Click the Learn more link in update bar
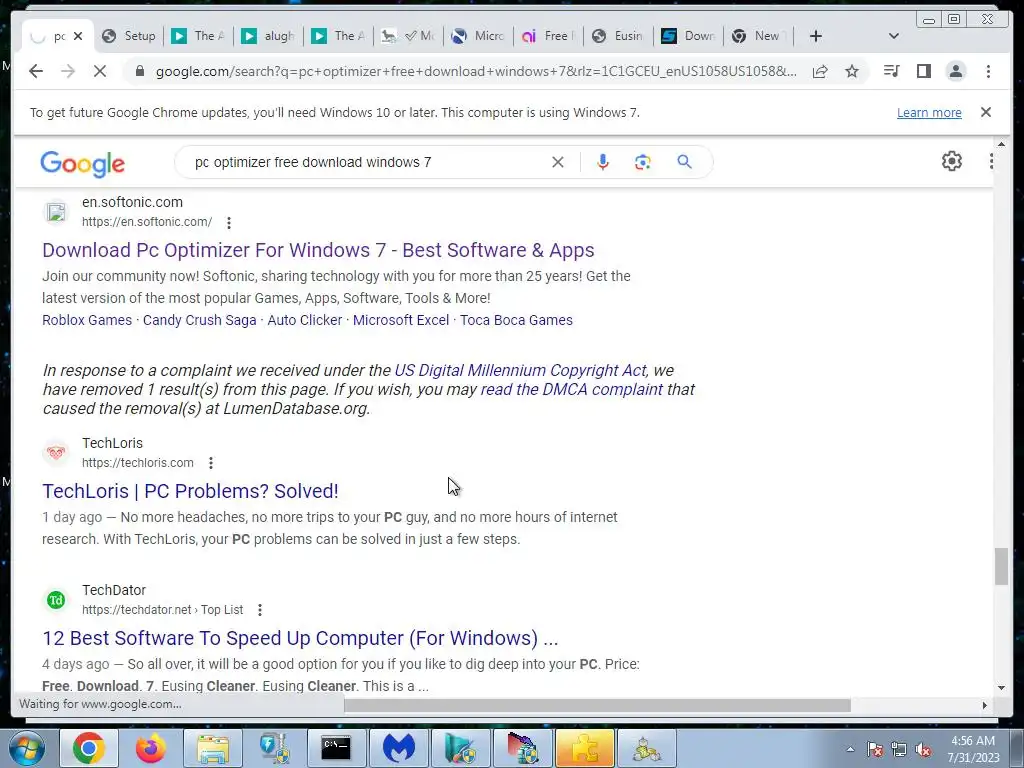This screenshot has width=1024, height=768. coord(929,112)
